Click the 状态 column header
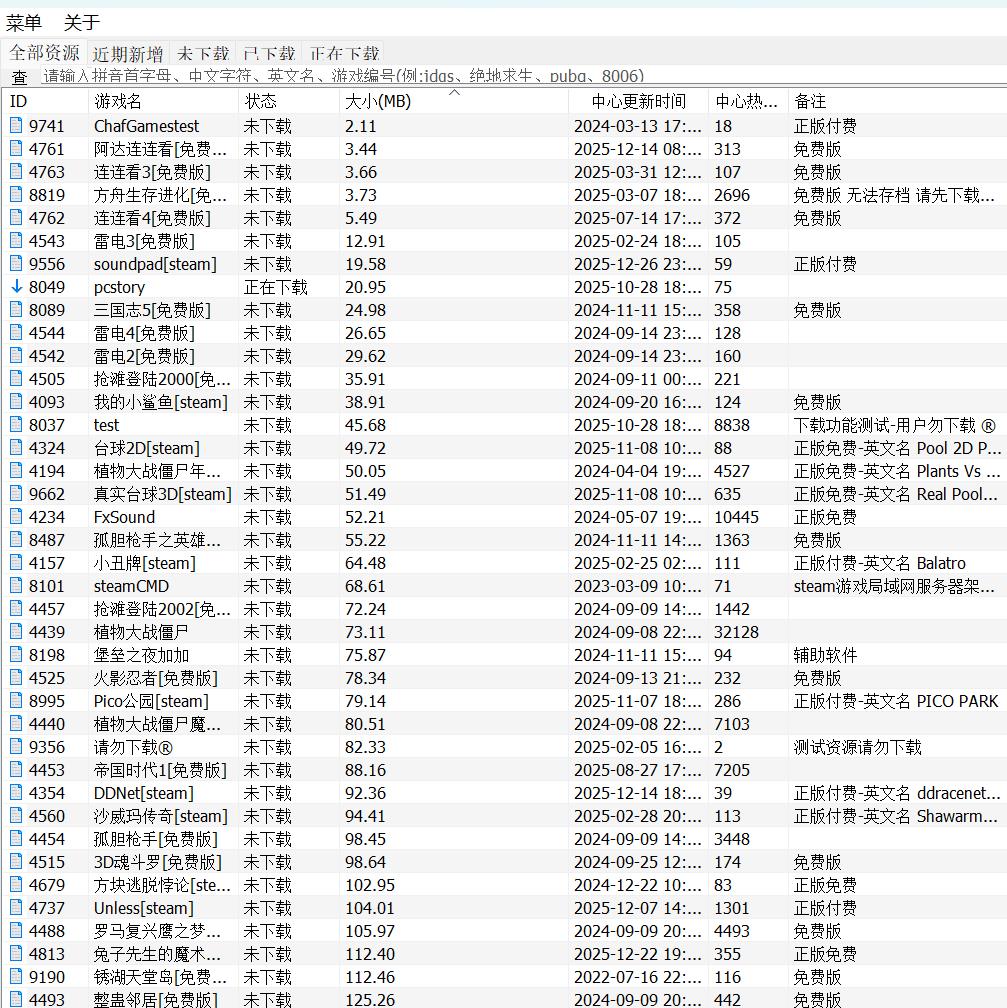Image resolution: width=1007 pixels, height=1008 pixels. tap(261, 101)
